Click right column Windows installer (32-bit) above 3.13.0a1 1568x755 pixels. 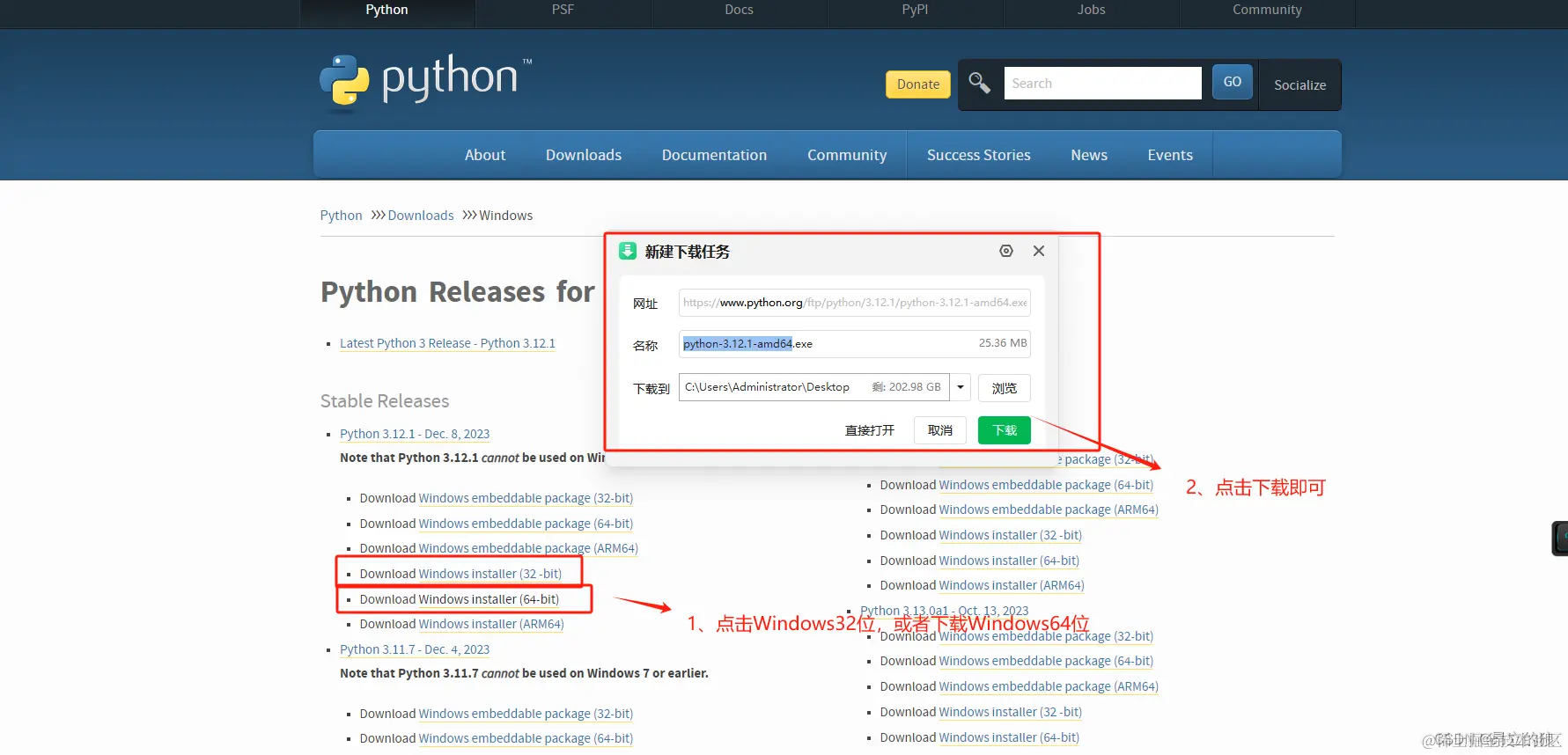tap(1011, 535)
